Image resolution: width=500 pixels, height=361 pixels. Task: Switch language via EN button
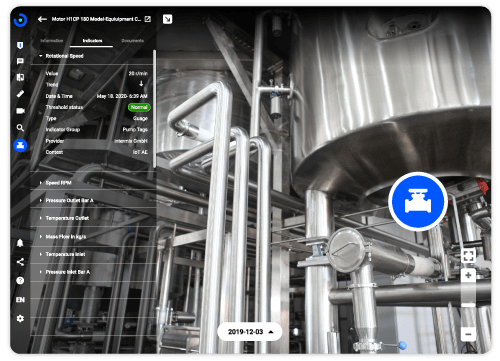click(20, 300)
